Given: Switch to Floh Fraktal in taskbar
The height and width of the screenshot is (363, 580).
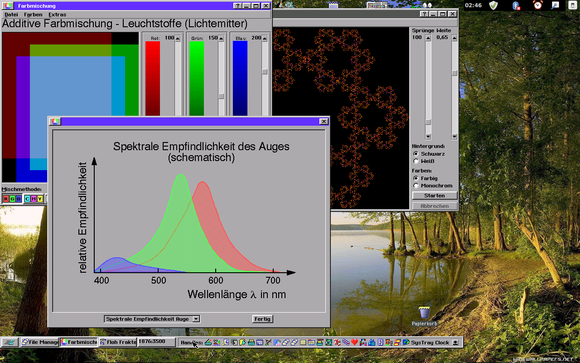Looking at the screenshot, I should [x=118, y=342].
